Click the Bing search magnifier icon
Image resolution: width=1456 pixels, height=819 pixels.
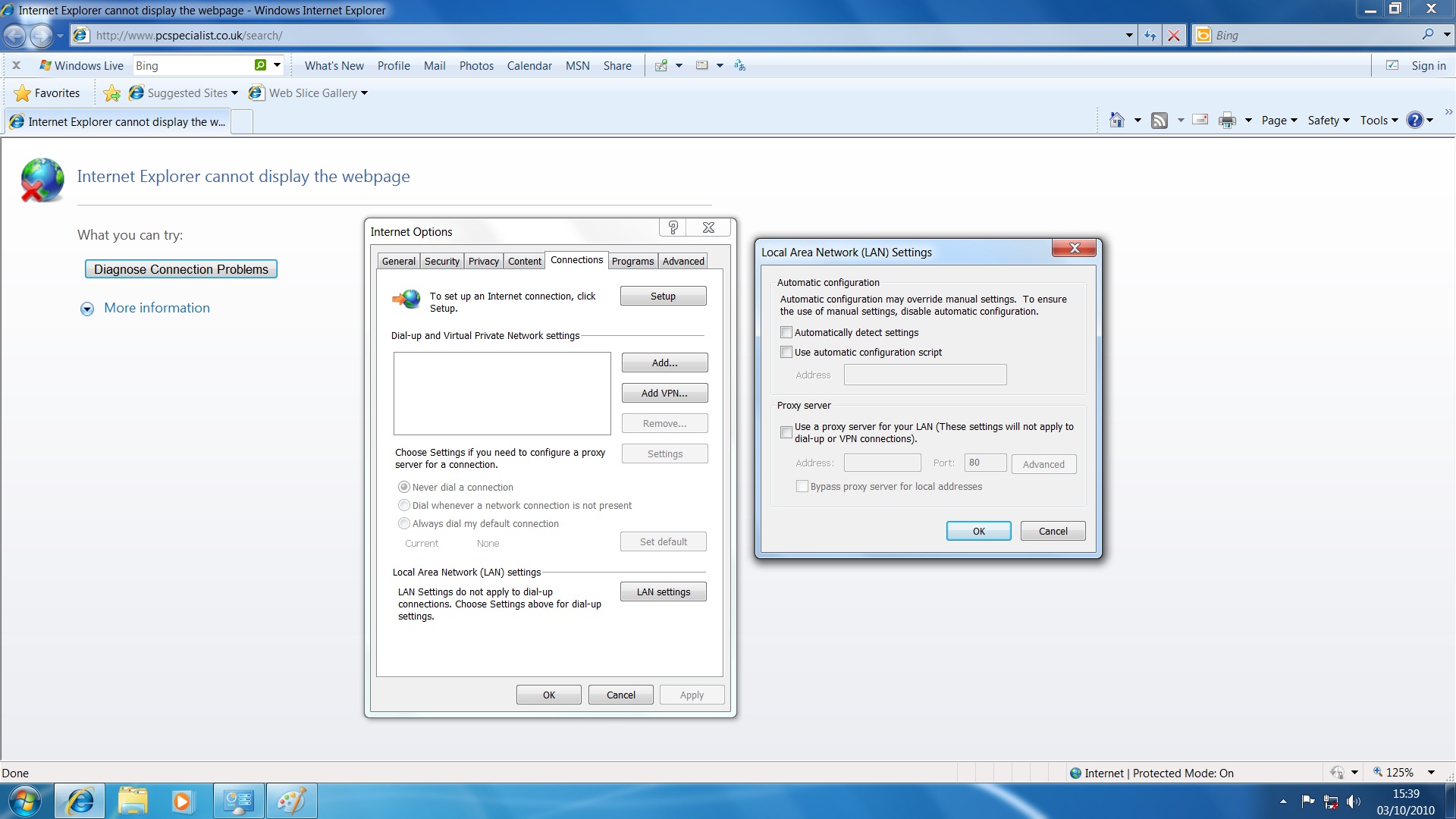[1428, 35]
